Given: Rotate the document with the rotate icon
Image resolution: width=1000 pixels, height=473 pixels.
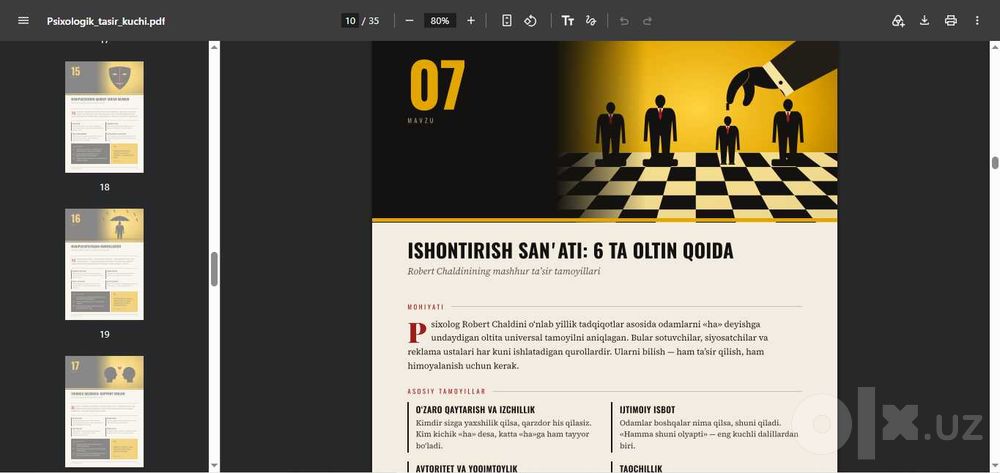Looking at the screenshot, I should [530, 20].
